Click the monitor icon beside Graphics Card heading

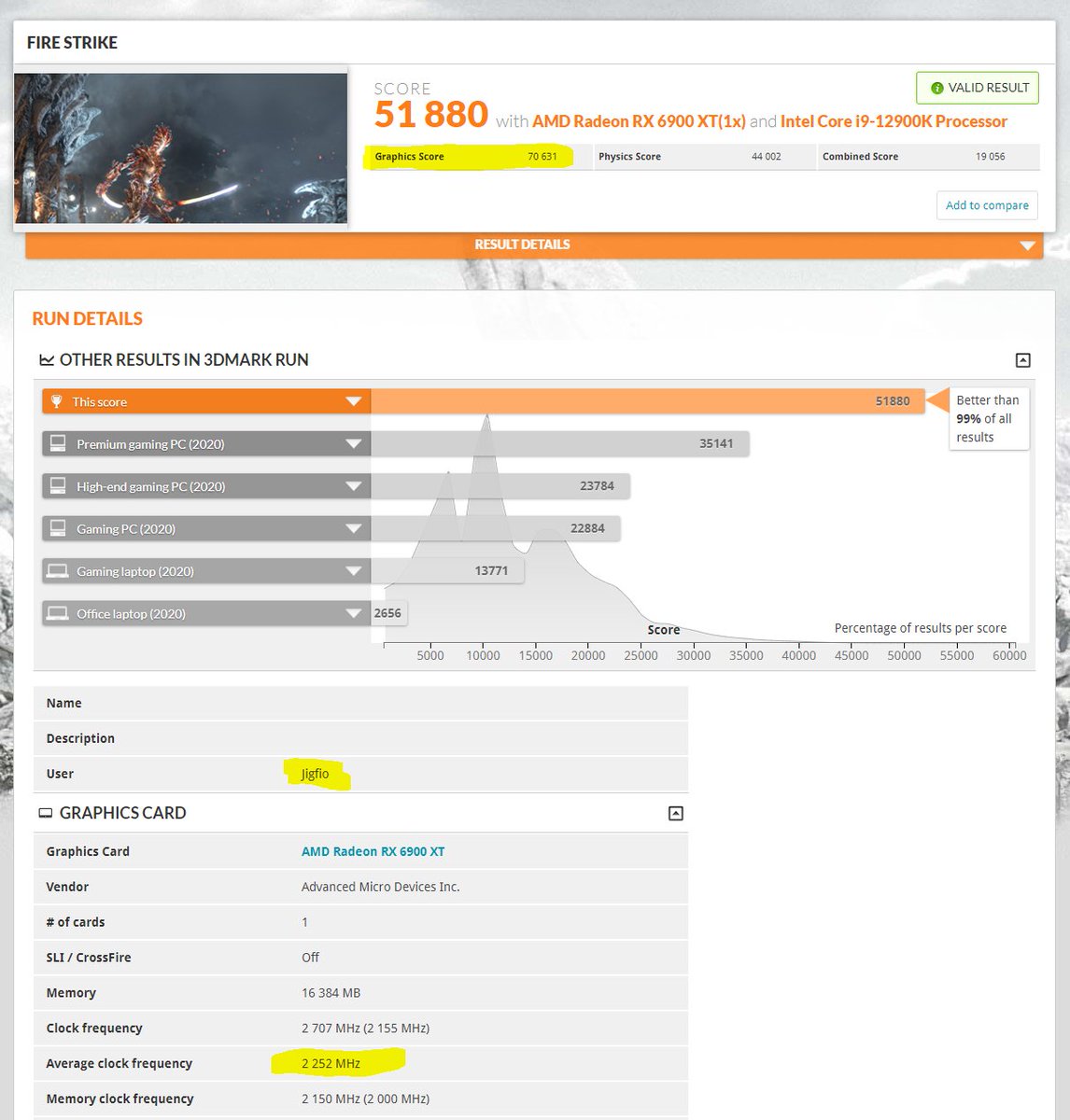click(x=45, y=814)
